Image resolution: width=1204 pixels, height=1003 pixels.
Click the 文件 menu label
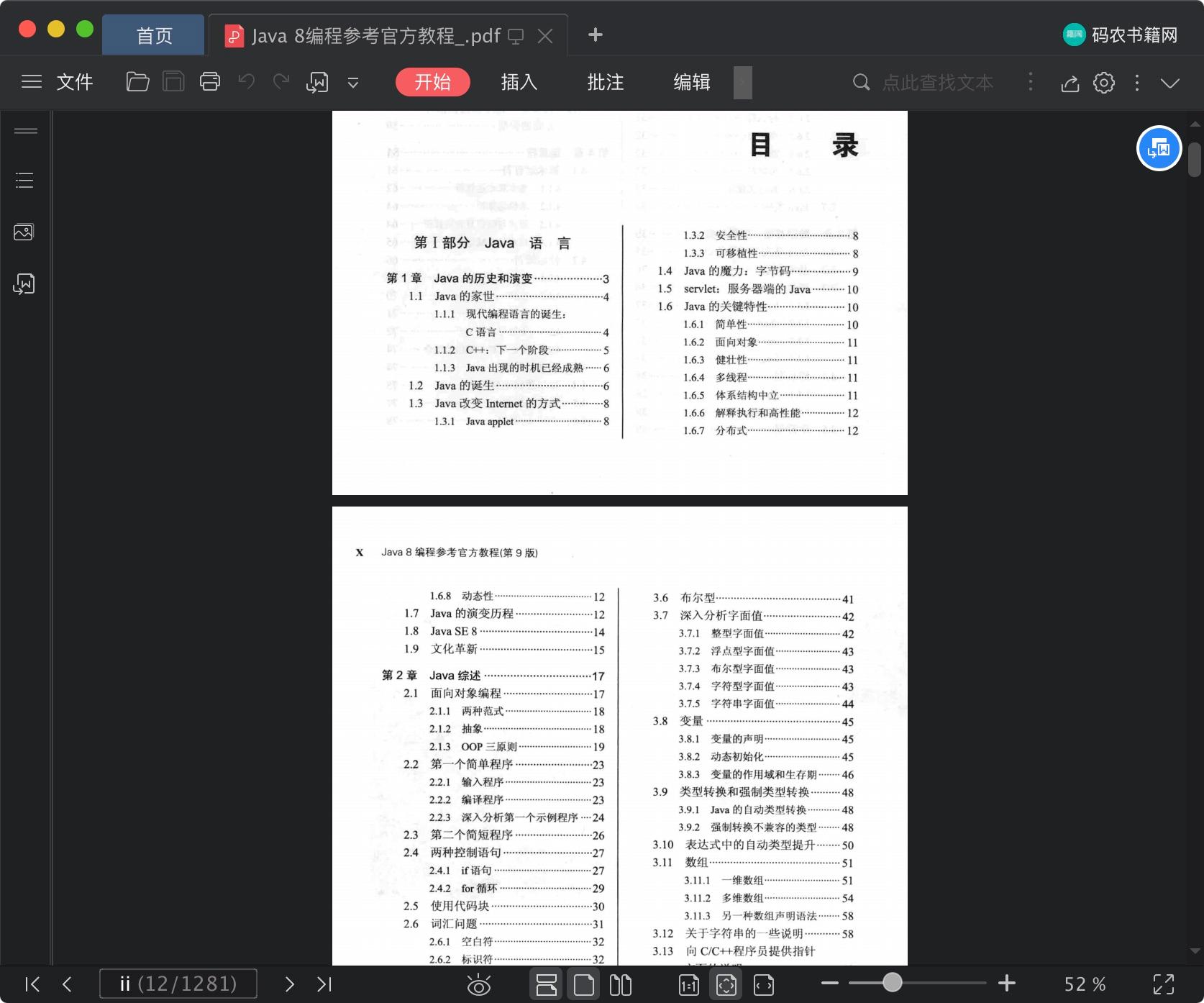(75, 82)
